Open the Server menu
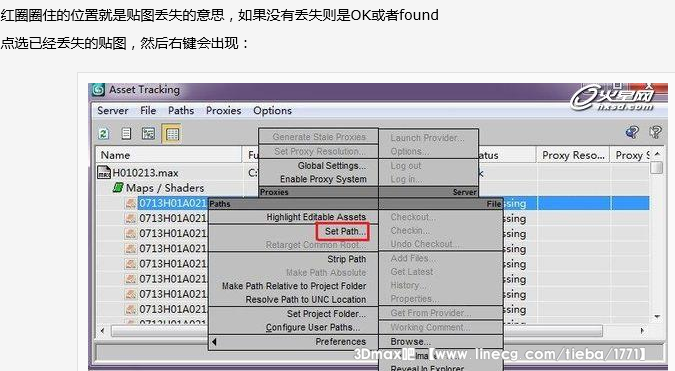Viewport: 675px width, 371px height. pyautogui.click(x=113, y=111)
